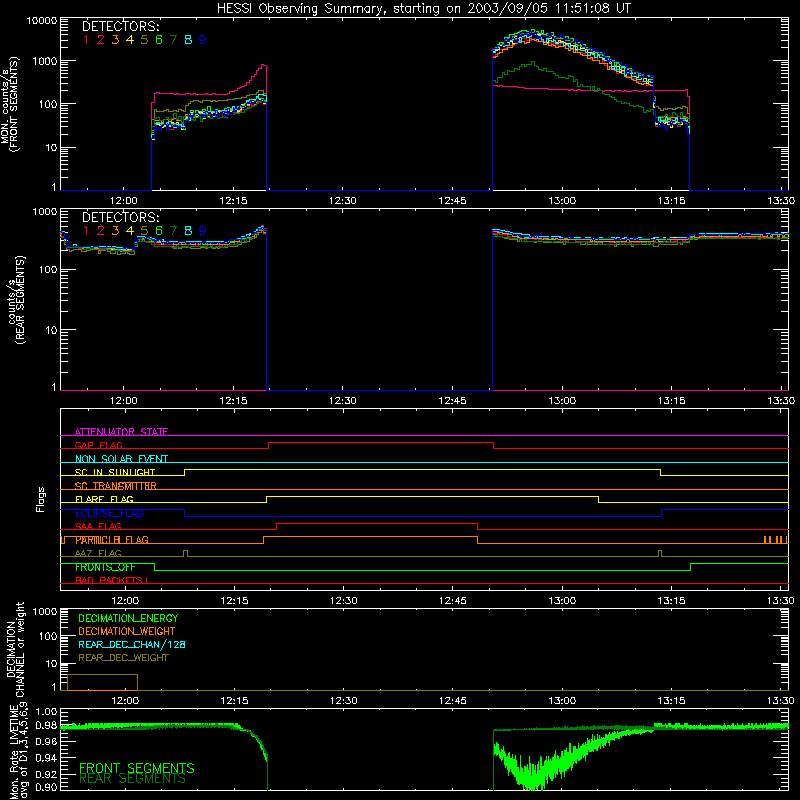Screen dimensions: 800x800
Task: Click DETECTORS: label in front segments plot
Action: [120, 27]
